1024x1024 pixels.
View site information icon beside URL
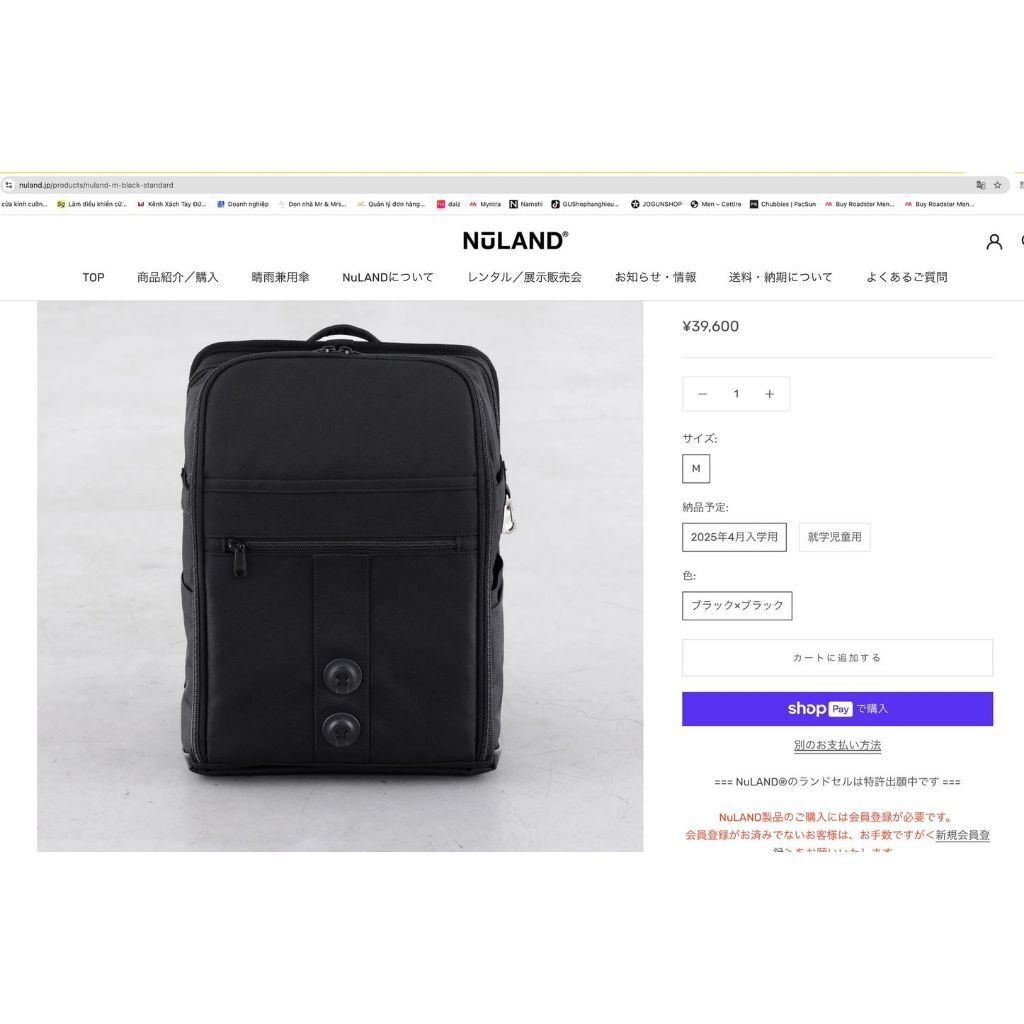point(8,185)
